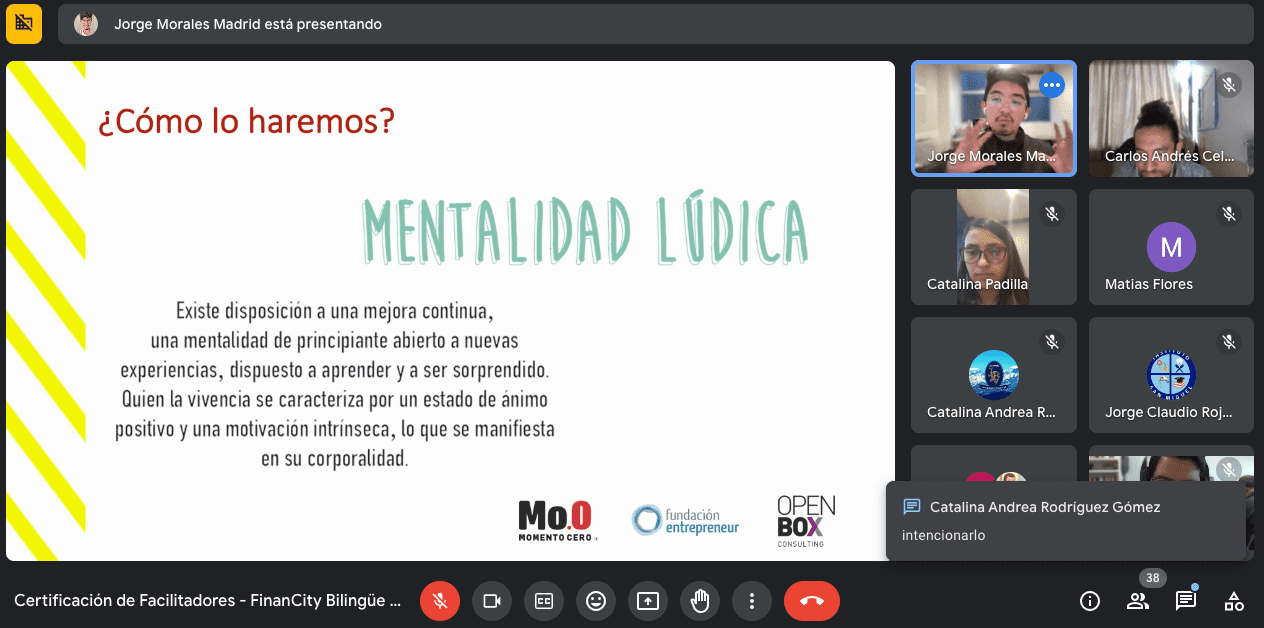This screenshot has height=628, width=1264.
Task: Click the 'Jorge Morales Ma...' name label
Action: [991, 156]
